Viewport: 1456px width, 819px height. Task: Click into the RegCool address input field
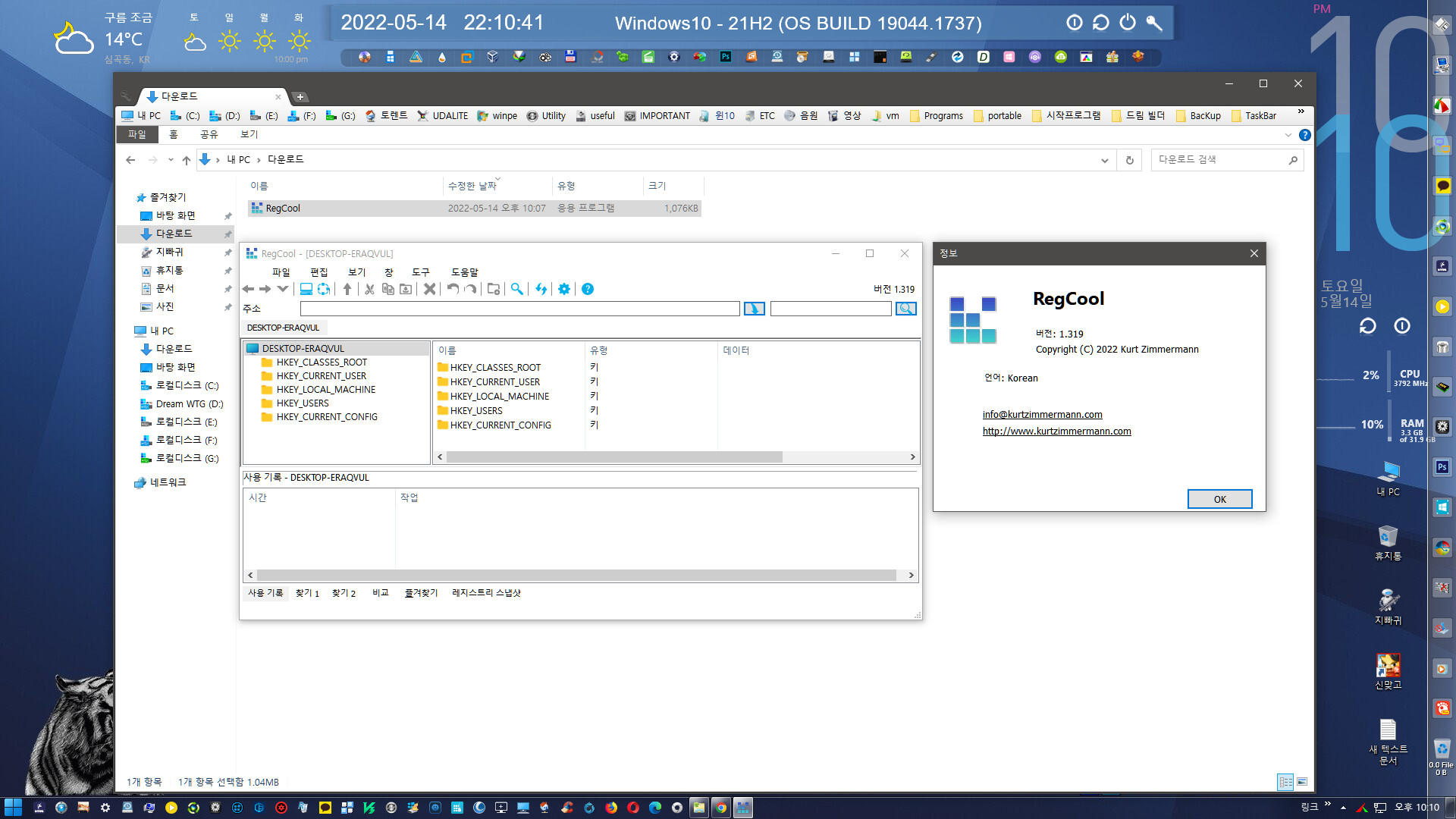(519, 309)
